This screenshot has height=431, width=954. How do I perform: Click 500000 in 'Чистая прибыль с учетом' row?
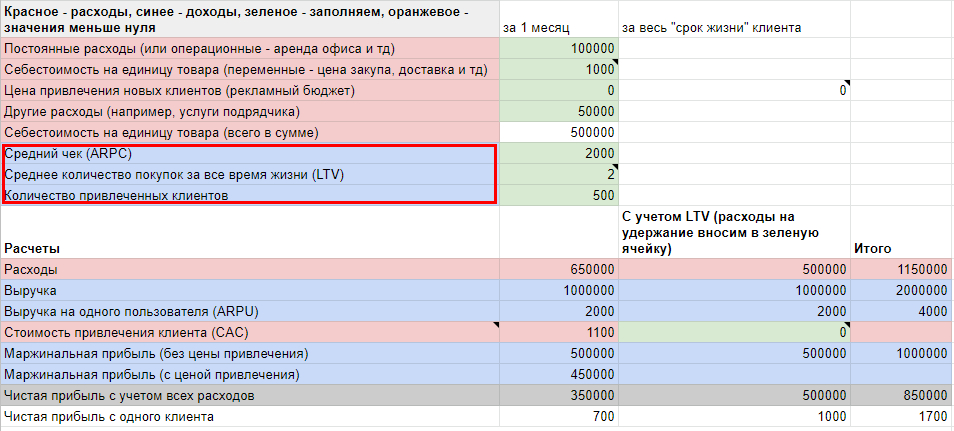[734, 395]
